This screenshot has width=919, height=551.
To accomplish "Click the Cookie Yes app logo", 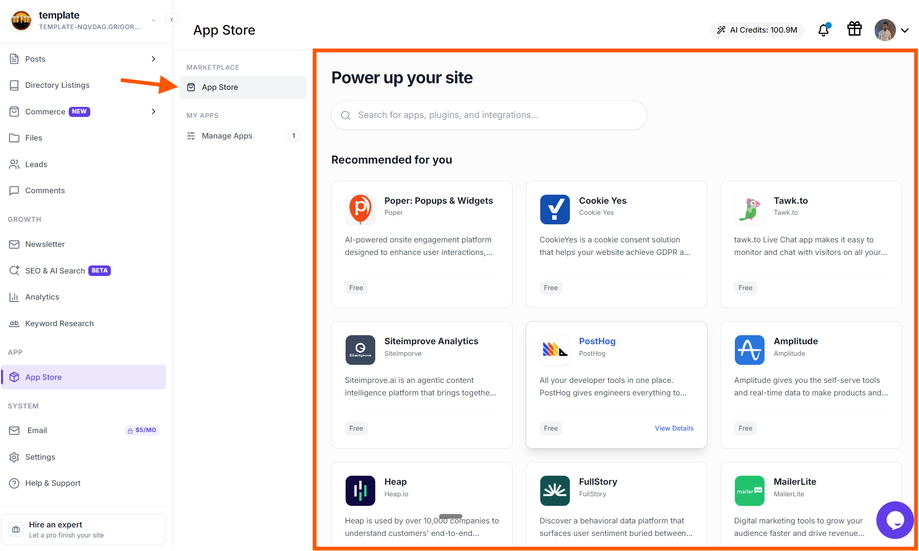I will [554, 209].
